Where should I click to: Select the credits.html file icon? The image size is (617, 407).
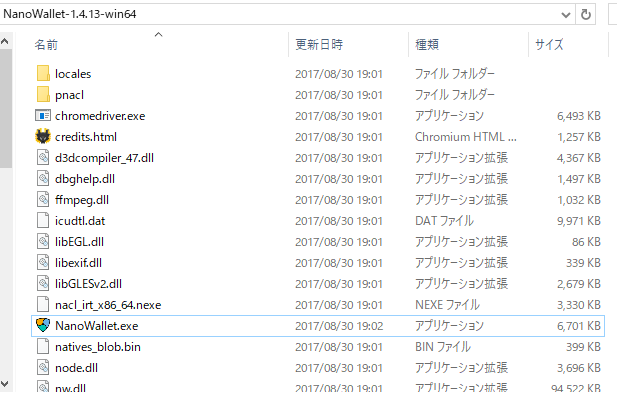pyautogui.click(x=42, y=136)
